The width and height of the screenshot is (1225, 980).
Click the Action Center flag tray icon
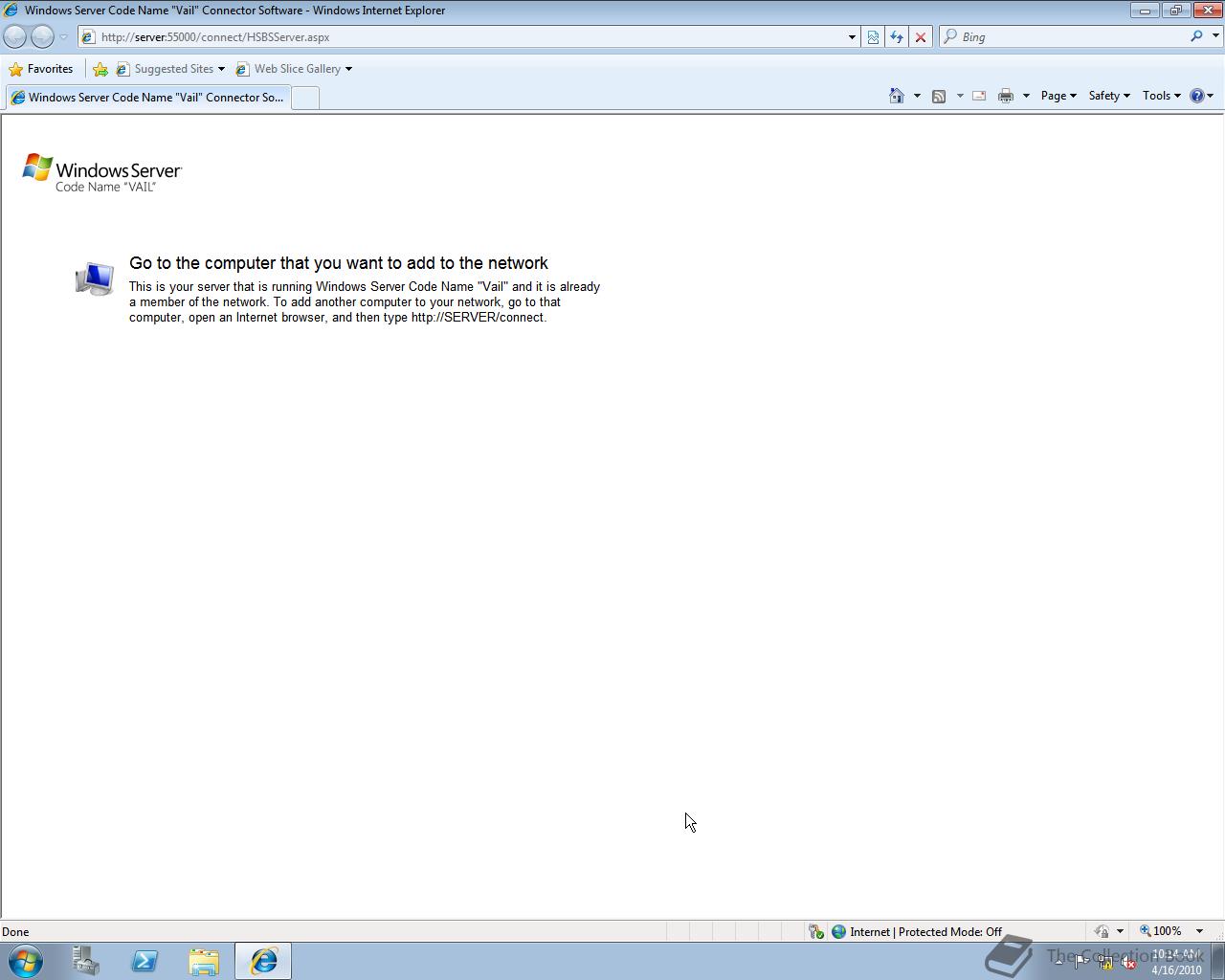point(1080,963)
